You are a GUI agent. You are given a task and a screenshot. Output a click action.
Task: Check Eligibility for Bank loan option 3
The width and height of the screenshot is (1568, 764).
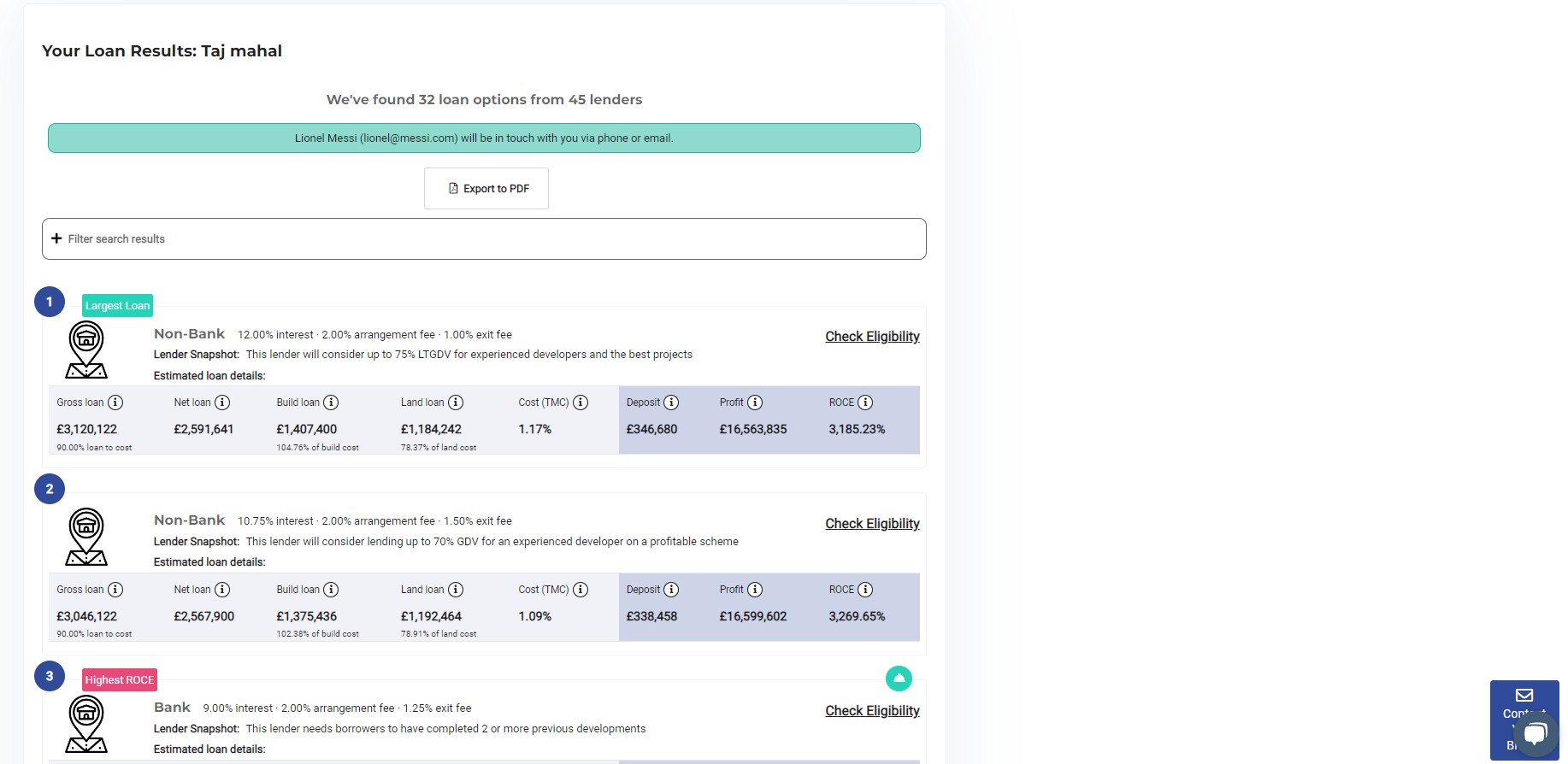pos(872,711)
